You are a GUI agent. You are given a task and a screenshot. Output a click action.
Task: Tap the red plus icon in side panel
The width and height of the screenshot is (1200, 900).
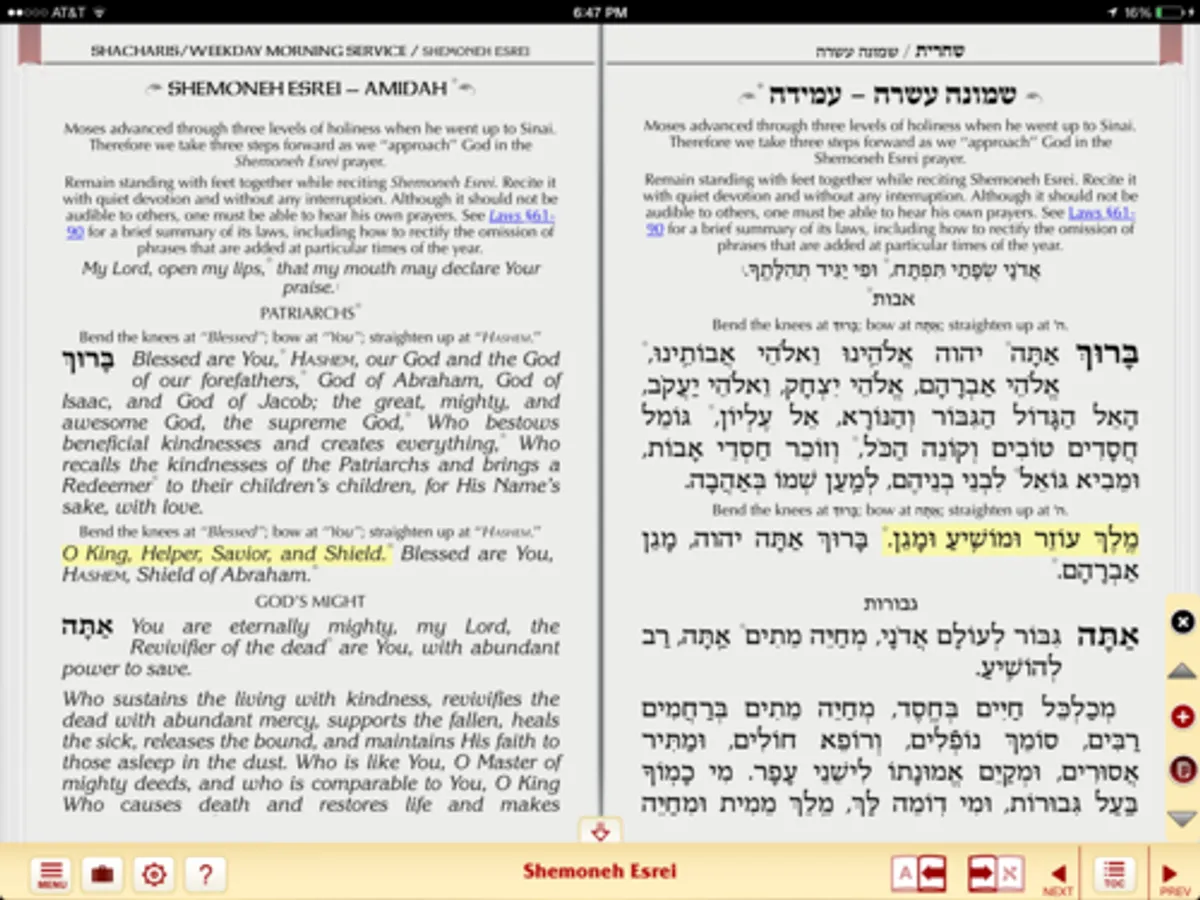[x=1182, y=717]
